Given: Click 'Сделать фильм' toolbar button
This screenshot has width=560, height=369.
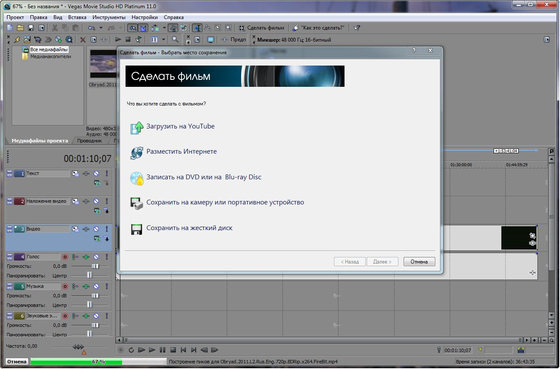Looking at the screenshot, I should tap(262, 28).
